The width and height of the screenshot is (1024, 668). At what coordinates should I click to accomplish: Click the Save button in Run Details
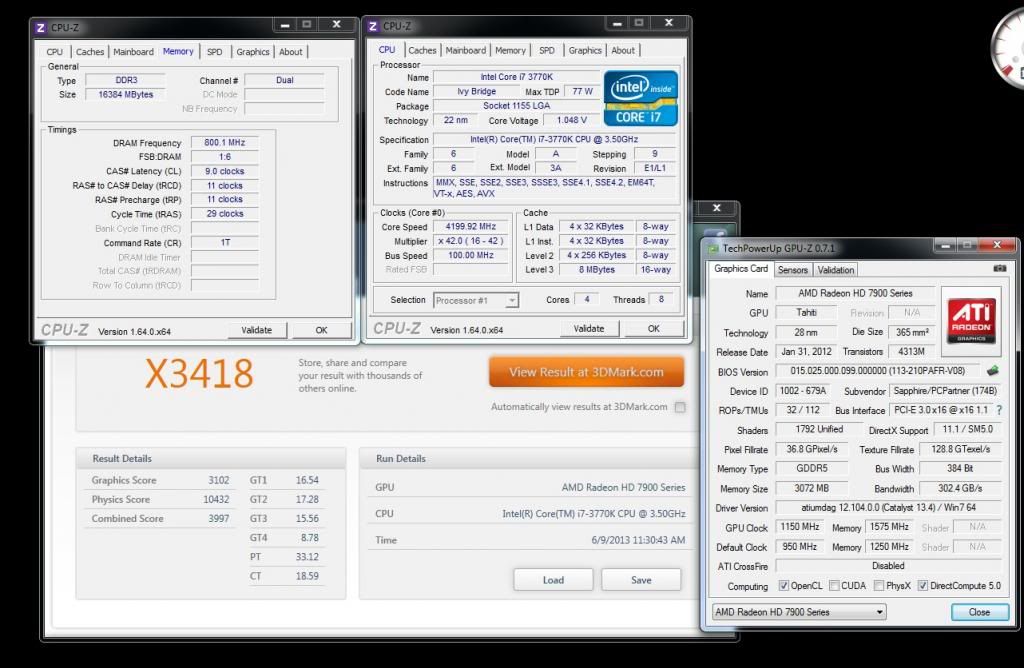(641, 580)
